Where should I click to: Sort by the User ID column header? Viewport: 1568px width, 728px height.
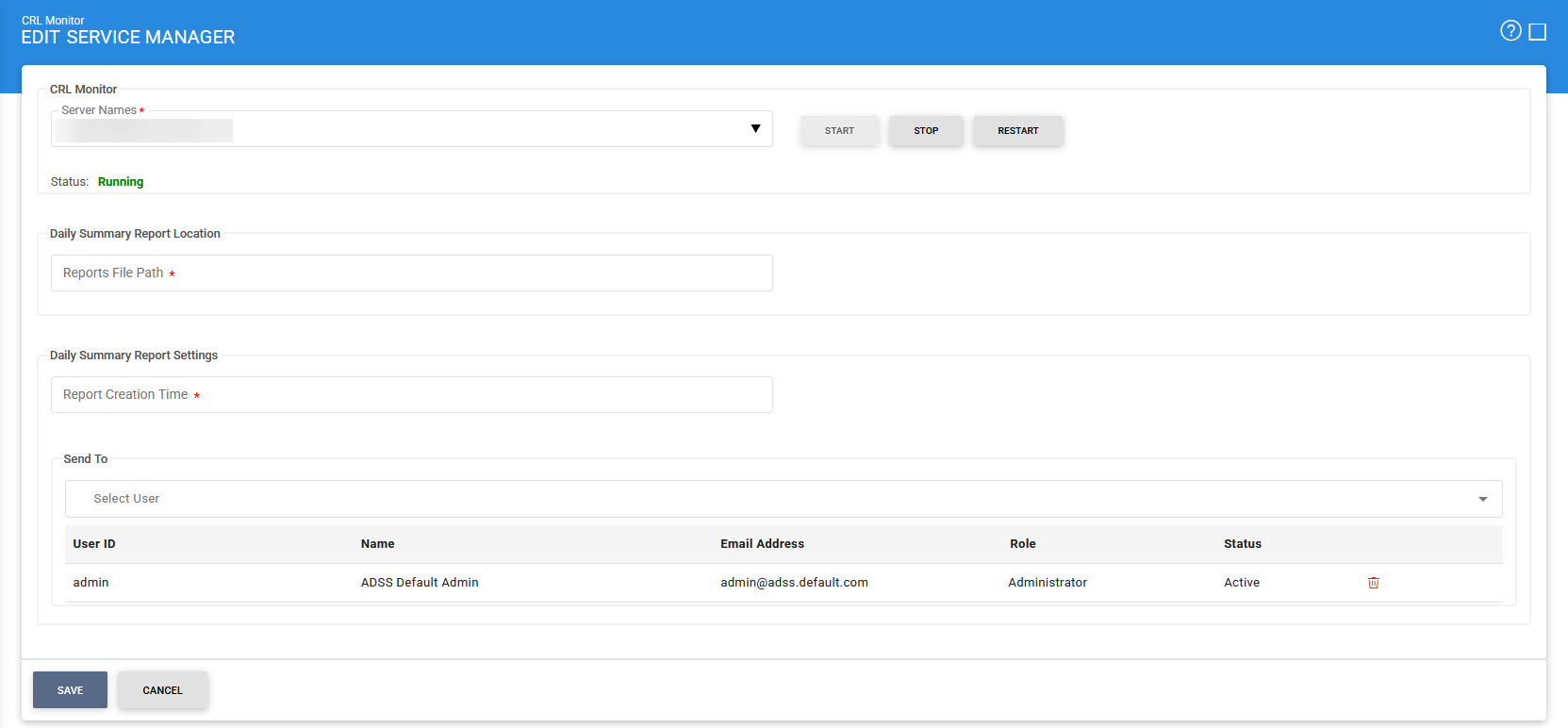click(94, 544)
